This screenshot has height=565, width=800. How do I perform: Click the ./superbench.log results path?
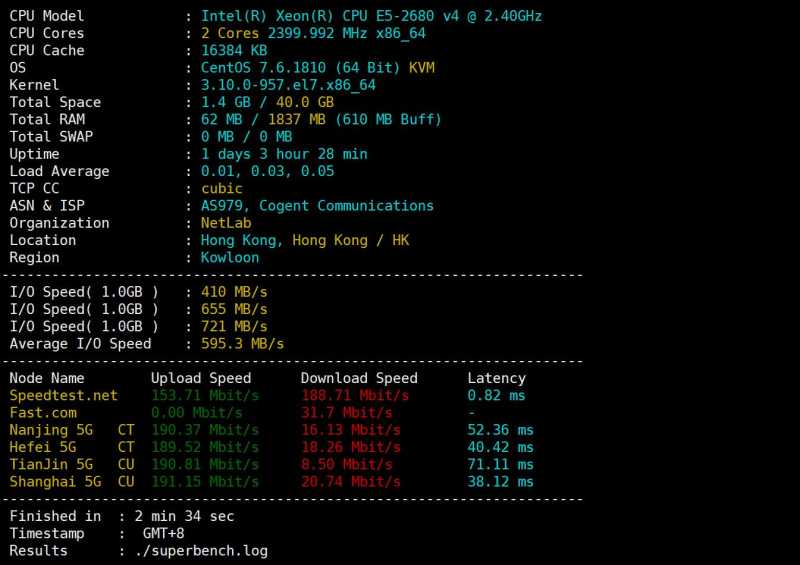coord(193,550)
